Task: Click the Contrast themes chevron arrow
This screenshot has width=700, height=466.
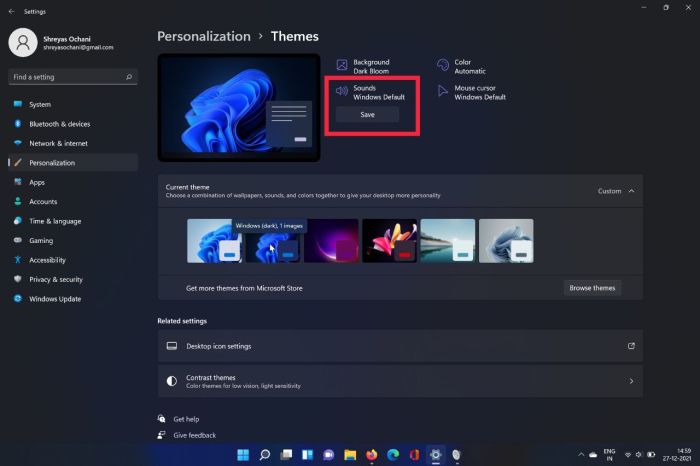Action: tap(631, 381)
